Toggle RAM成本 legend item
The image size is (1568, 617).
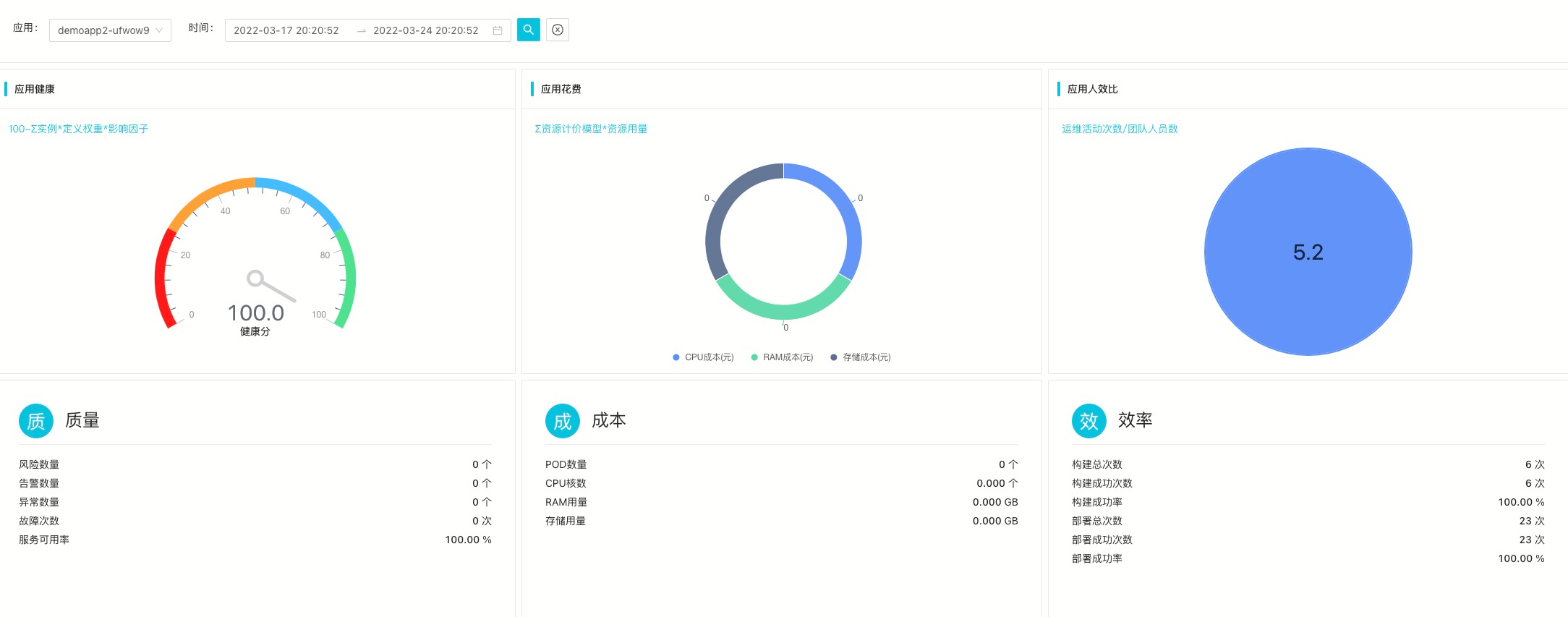pos(782,357)
